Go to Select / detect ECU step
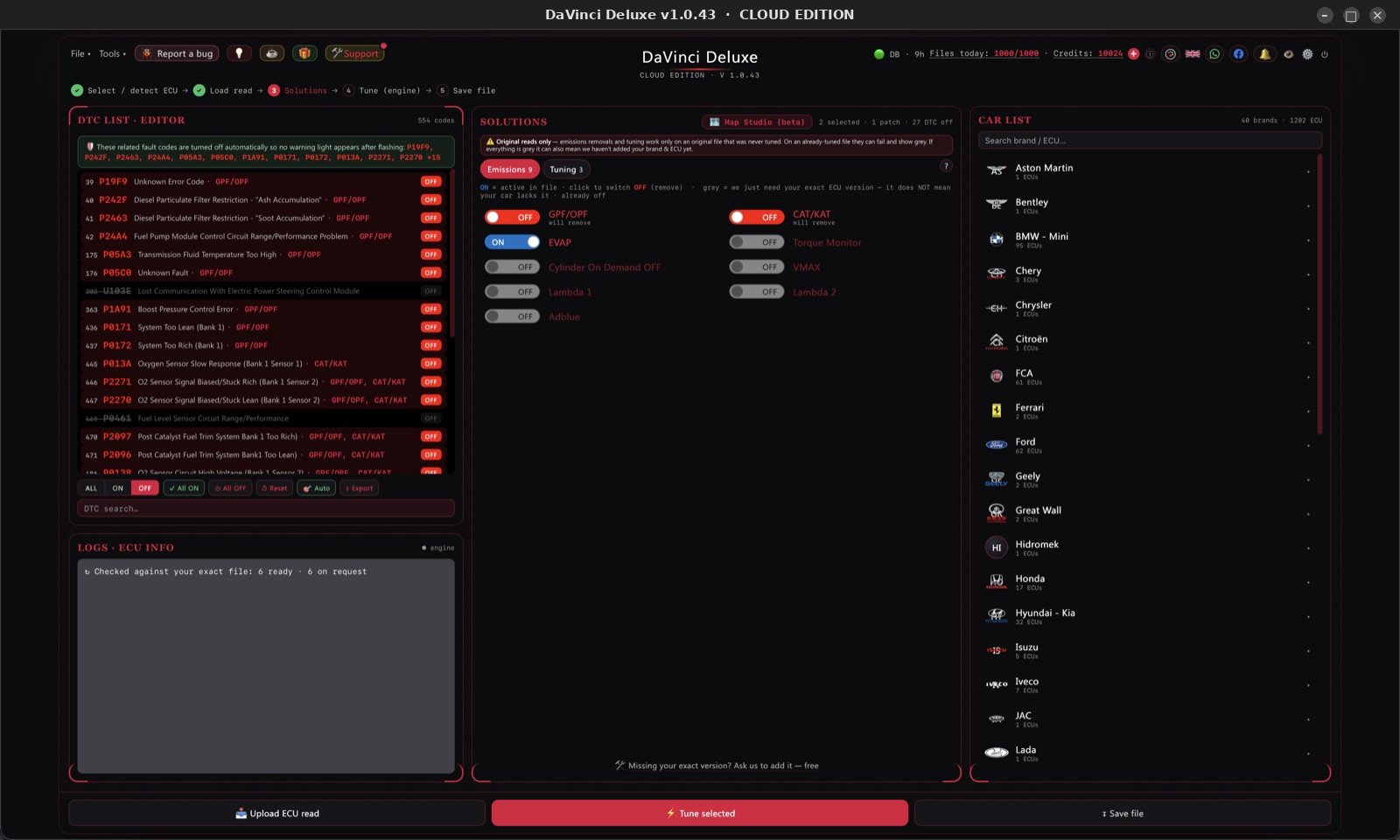The height and width of the screenshot is (840, 1400). pos(124,90)
